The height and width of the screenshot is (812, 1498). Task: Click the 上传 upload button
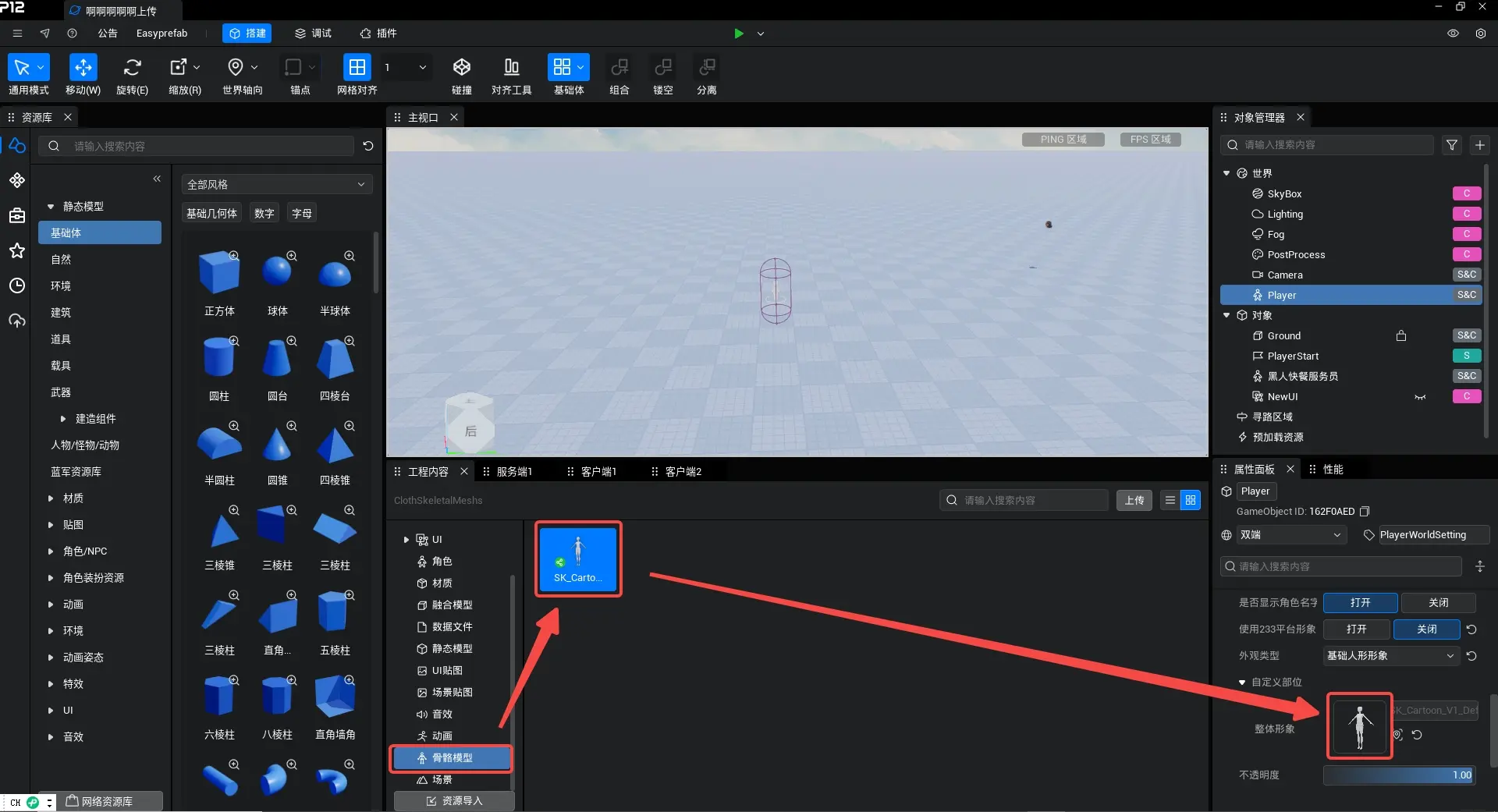pyautogui.click(x=1134, y=501)
